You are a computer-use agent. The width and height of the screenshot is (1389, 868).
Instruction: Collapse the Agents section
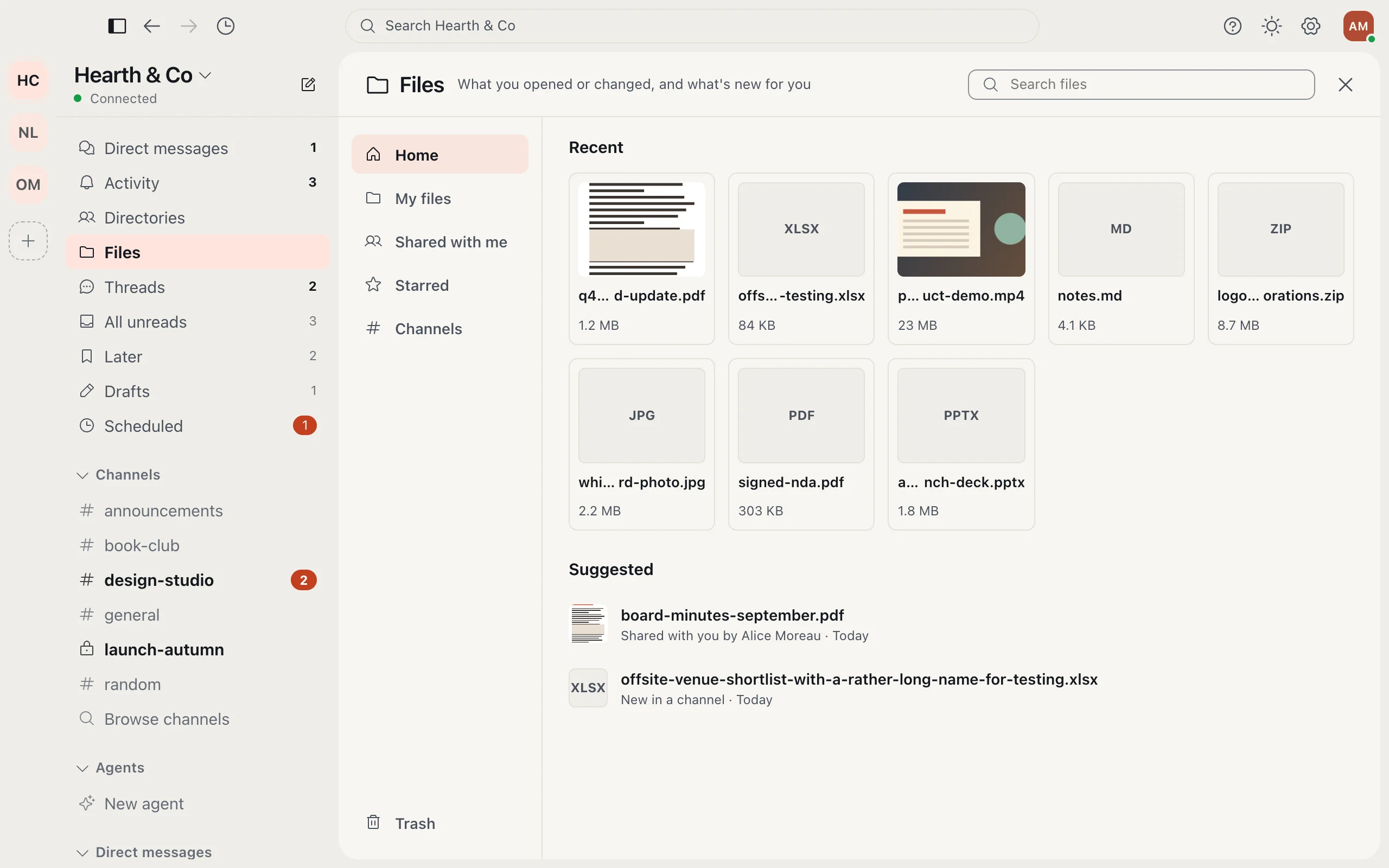click(x=111, y=768)
